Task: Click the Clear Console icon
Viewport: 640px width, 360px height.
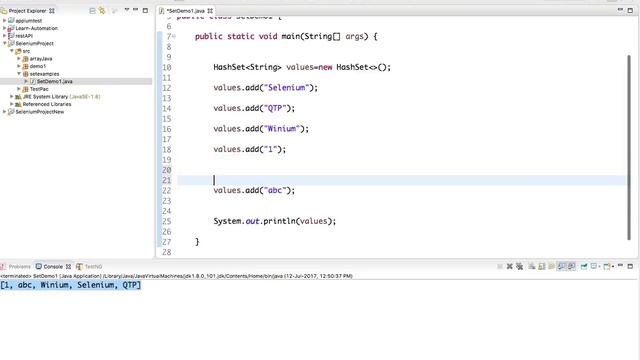Action: [x=532, y=267]
